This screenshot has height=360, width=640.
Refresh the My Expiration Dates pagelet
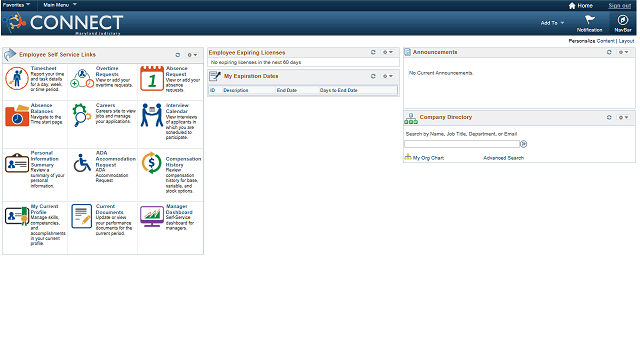coord(373,76)
